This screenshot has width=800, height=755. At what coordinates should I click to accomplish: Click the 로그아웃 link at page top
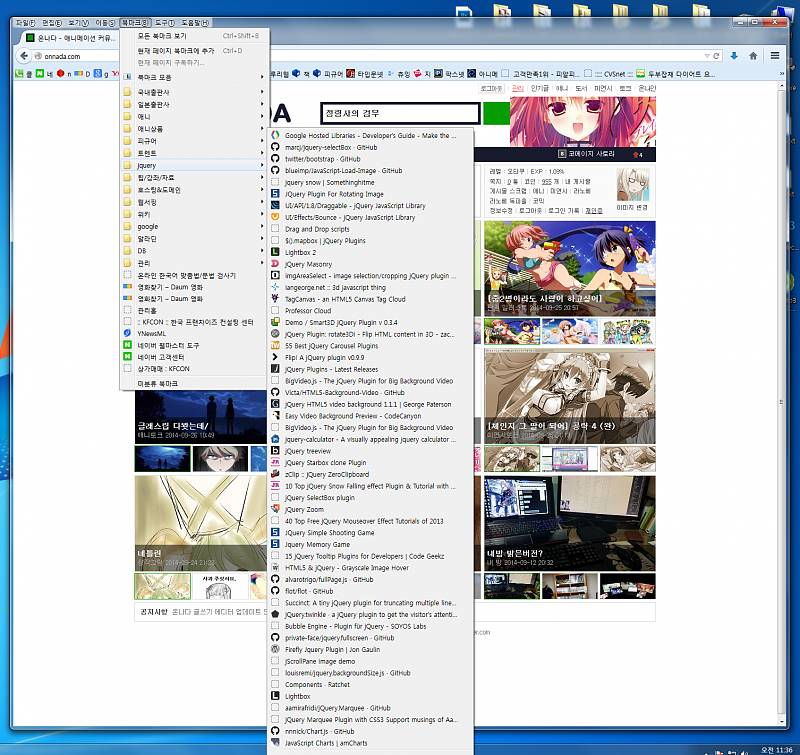pyautogui.click(x=491, y=89)
